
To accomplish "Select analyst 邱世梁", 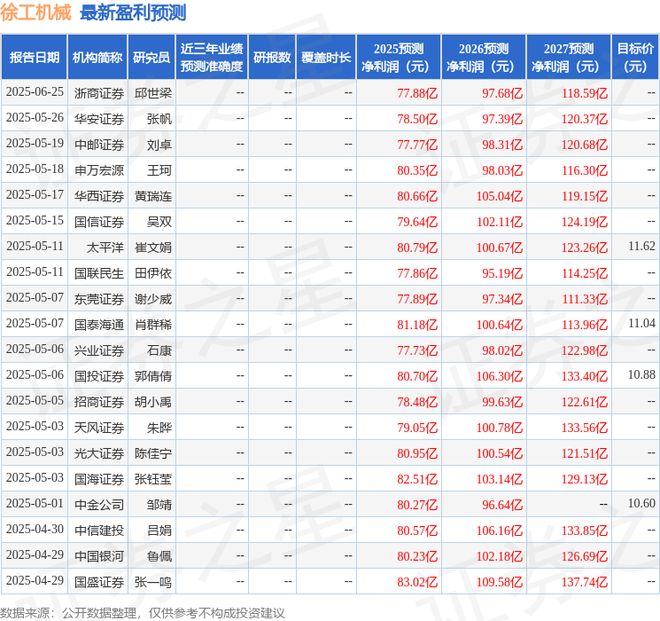I will (x=153, y=93).
